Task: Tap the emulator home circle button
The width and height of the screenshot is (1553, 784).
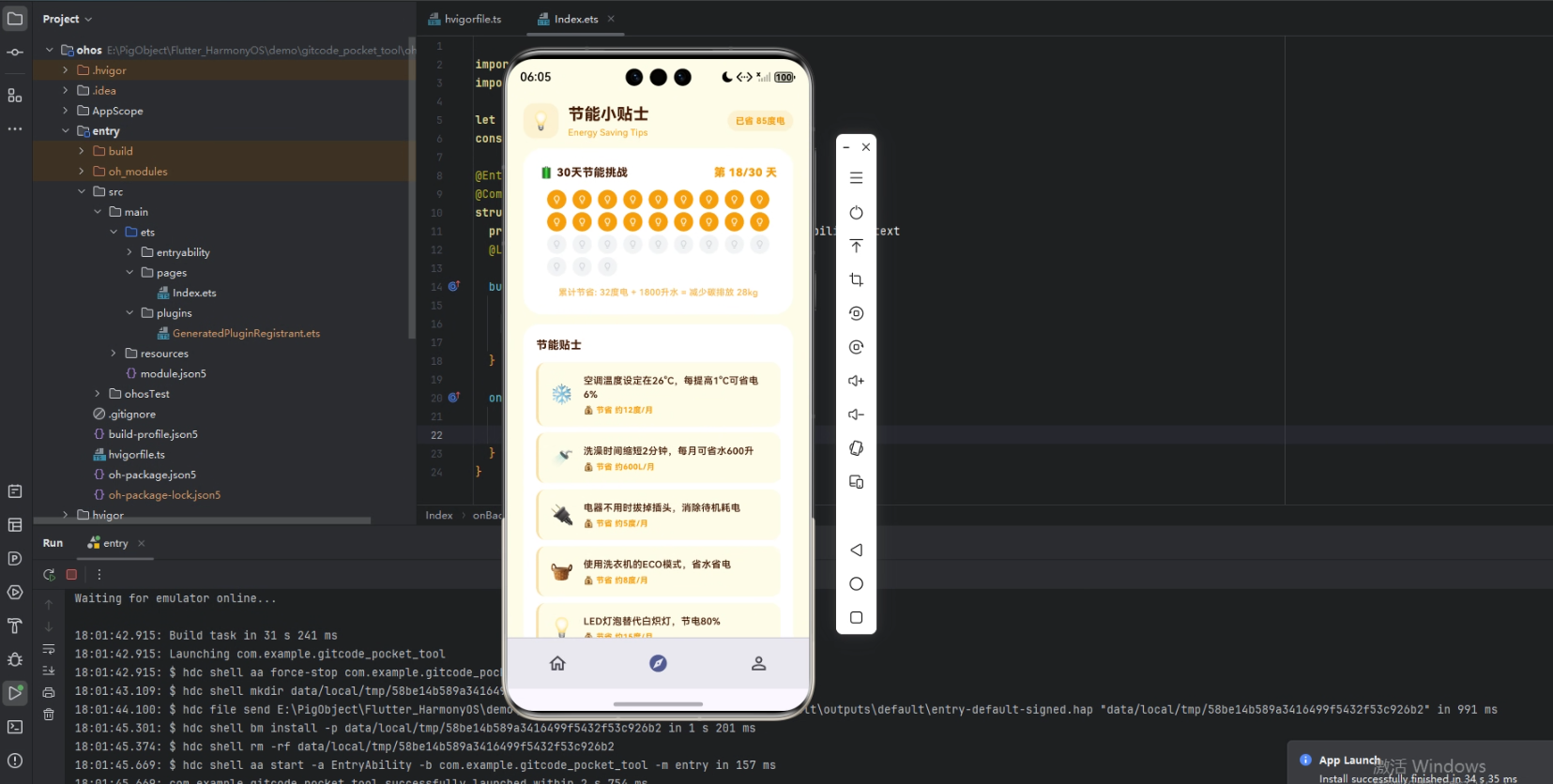Action: 856,584
